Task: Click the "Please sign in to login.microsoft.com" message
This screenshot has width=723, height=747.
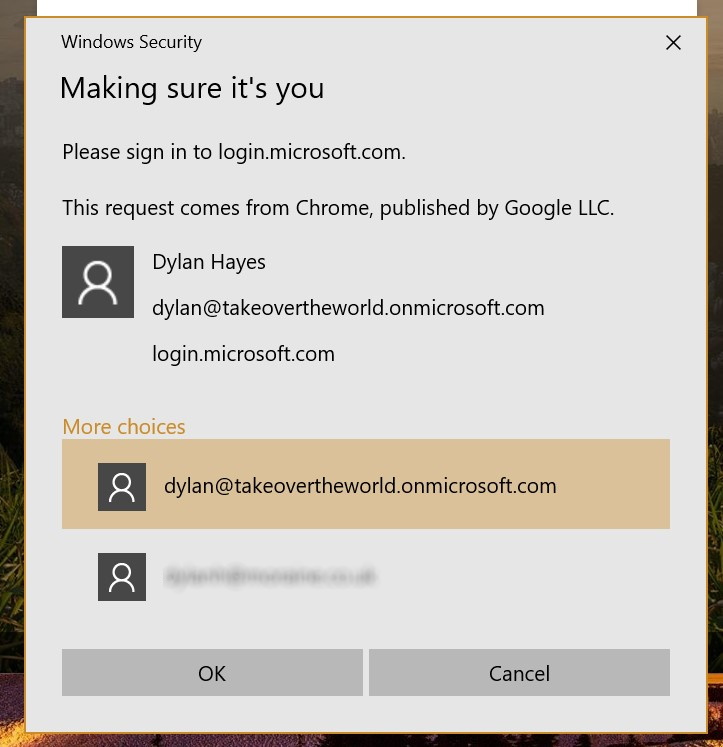Action: 234,152
